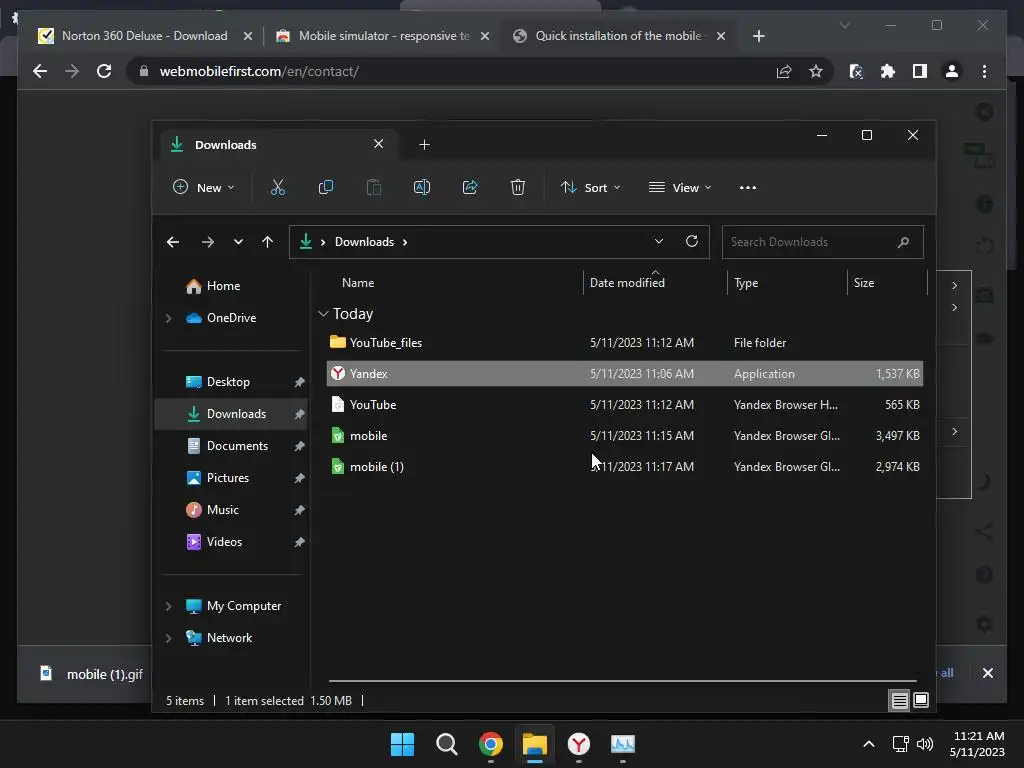Open Windows Start menu
Viewport: 1024px width, 768px height.
pyautogui.click(x=402, y=744)
